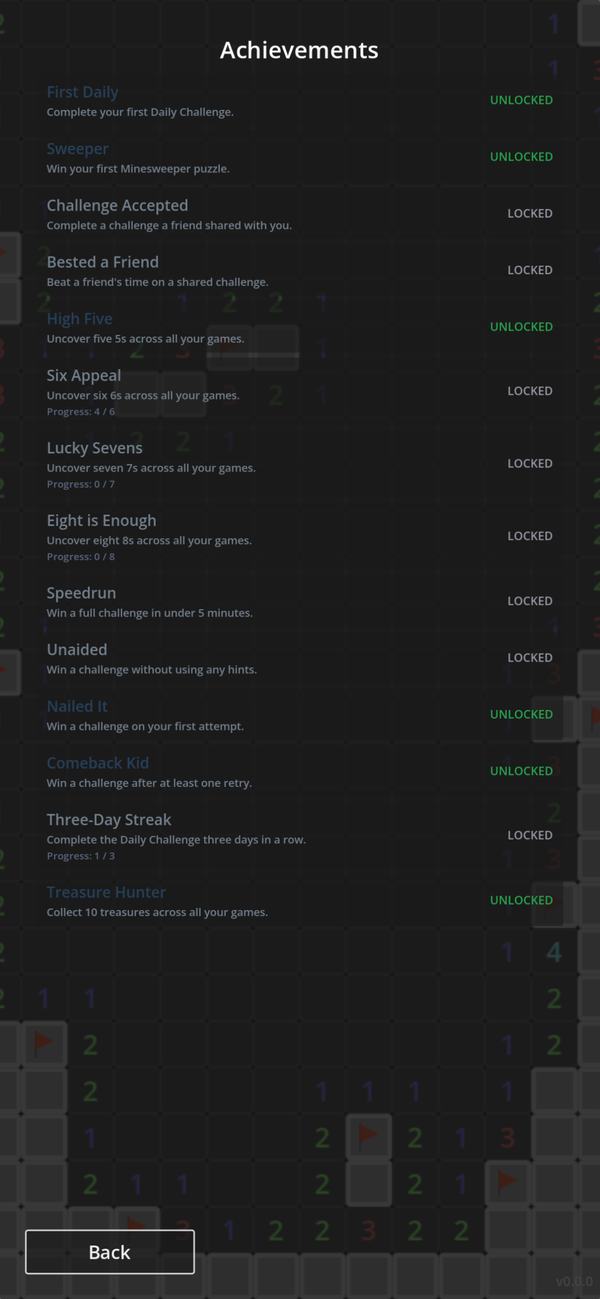Click the version number label

[574, 1282]
